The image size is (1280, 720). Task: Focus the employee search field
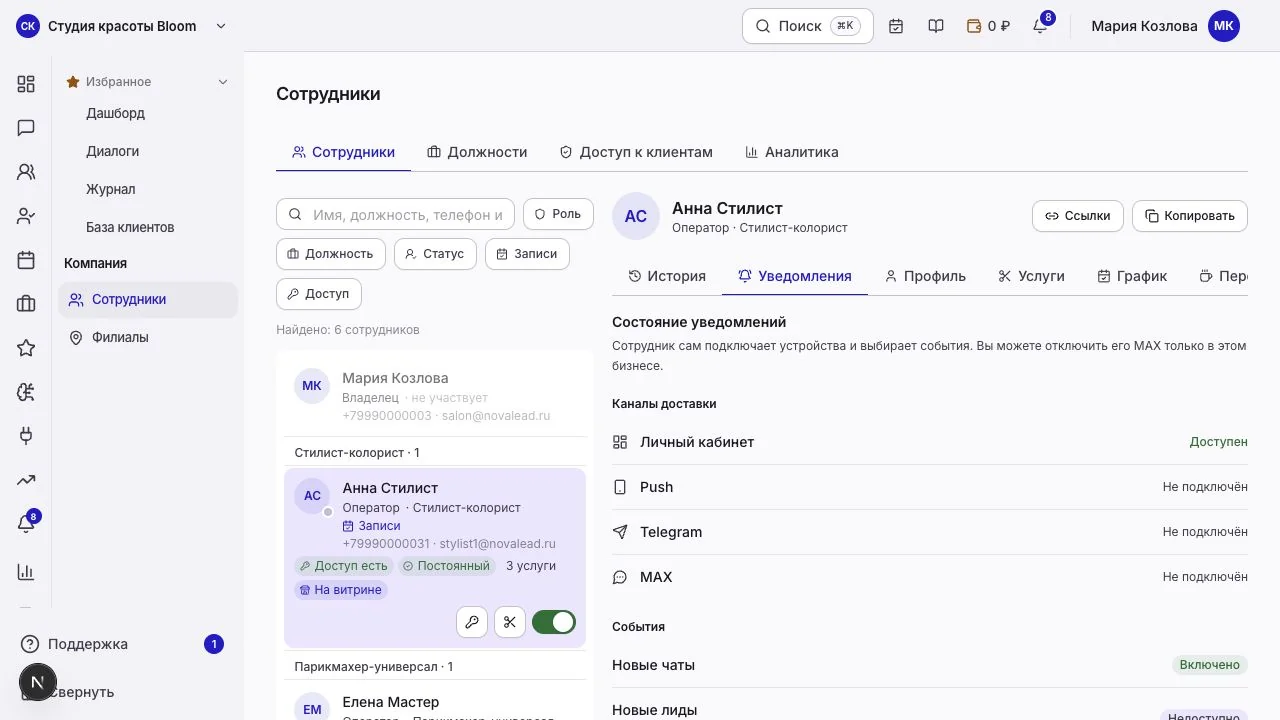[x=395, y=214]
